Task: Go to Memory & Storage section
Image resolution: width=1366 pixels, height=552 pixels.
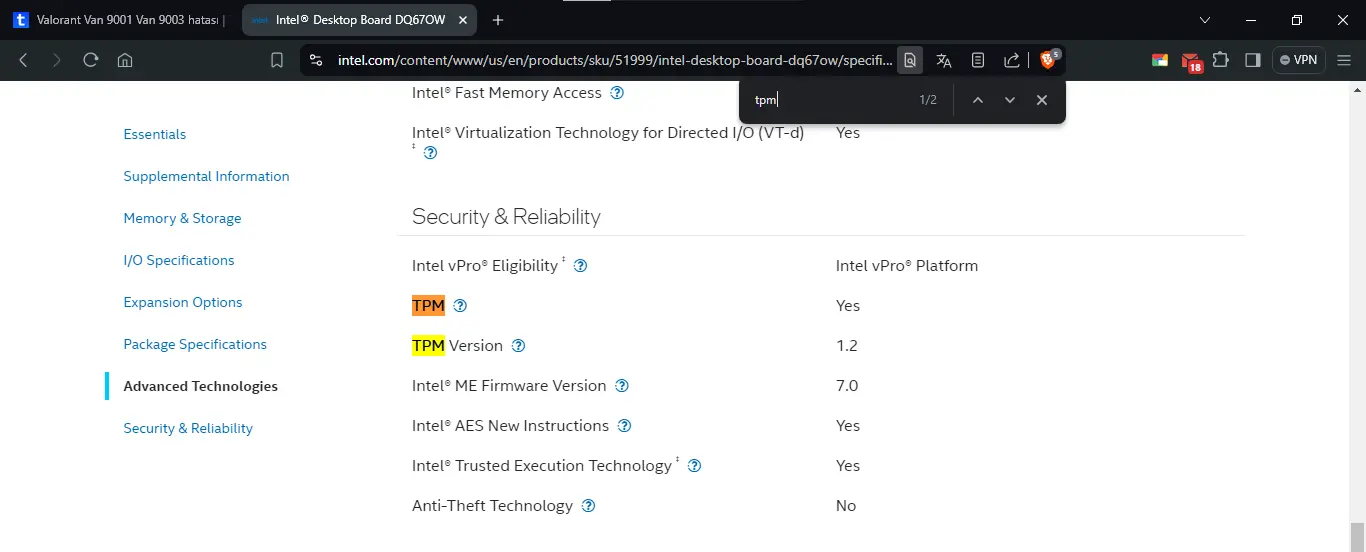Action: tap(182, 218)
